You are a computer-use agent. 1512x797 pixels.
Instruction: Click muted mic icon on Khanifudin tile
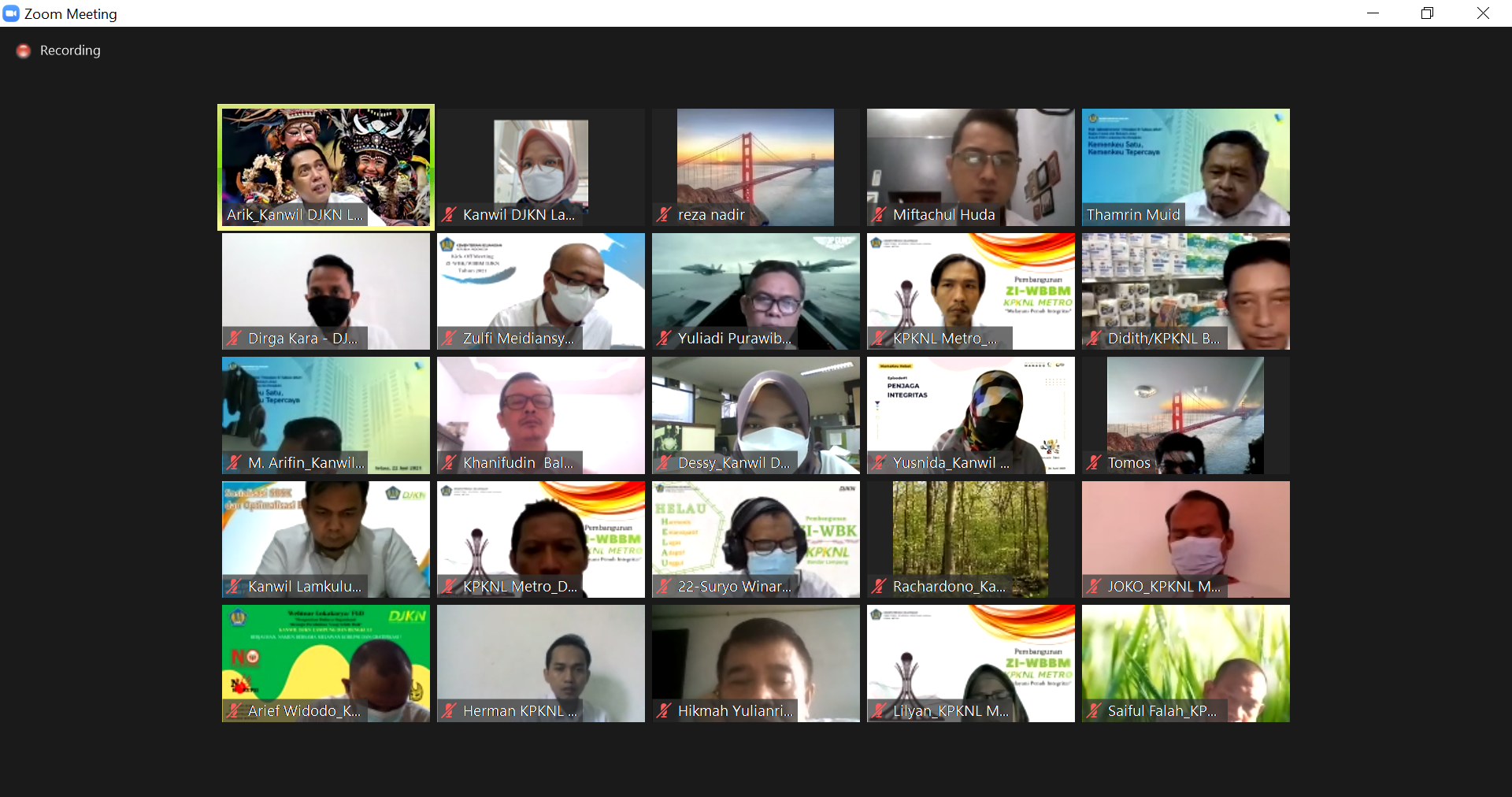point(449,462)
